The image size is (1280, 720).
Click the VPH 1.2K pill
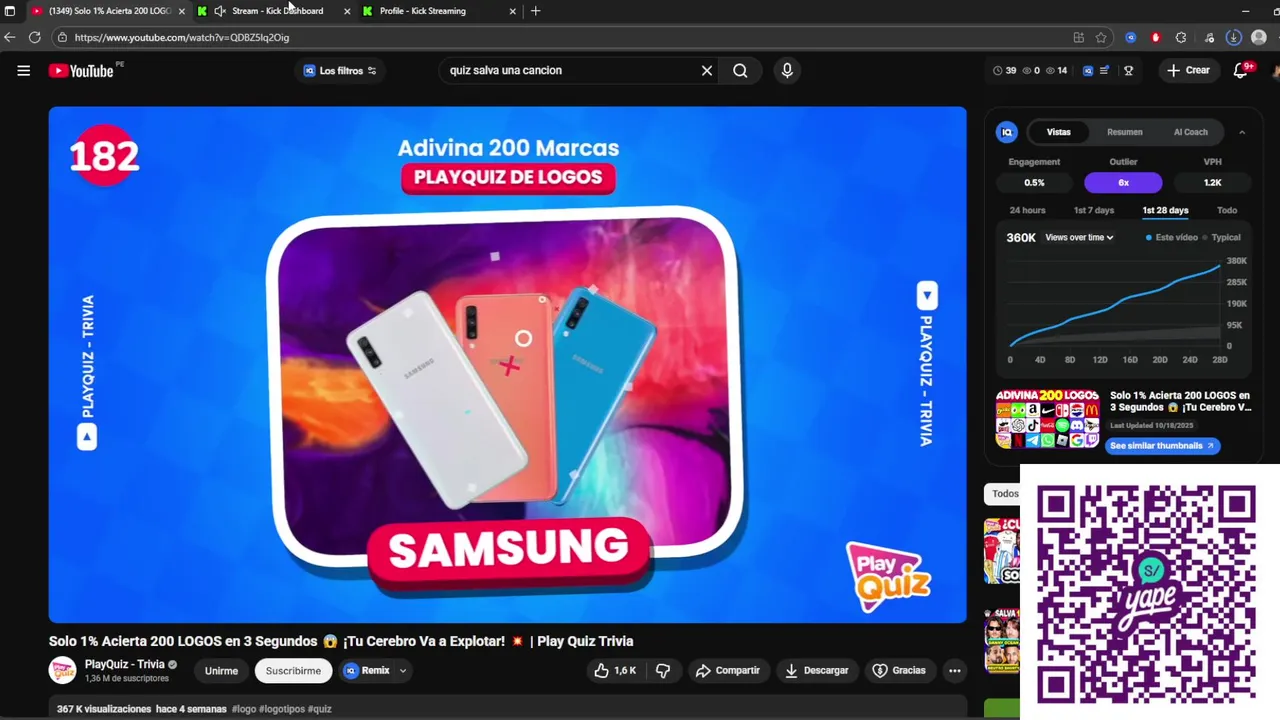[x=1212, y=183]
